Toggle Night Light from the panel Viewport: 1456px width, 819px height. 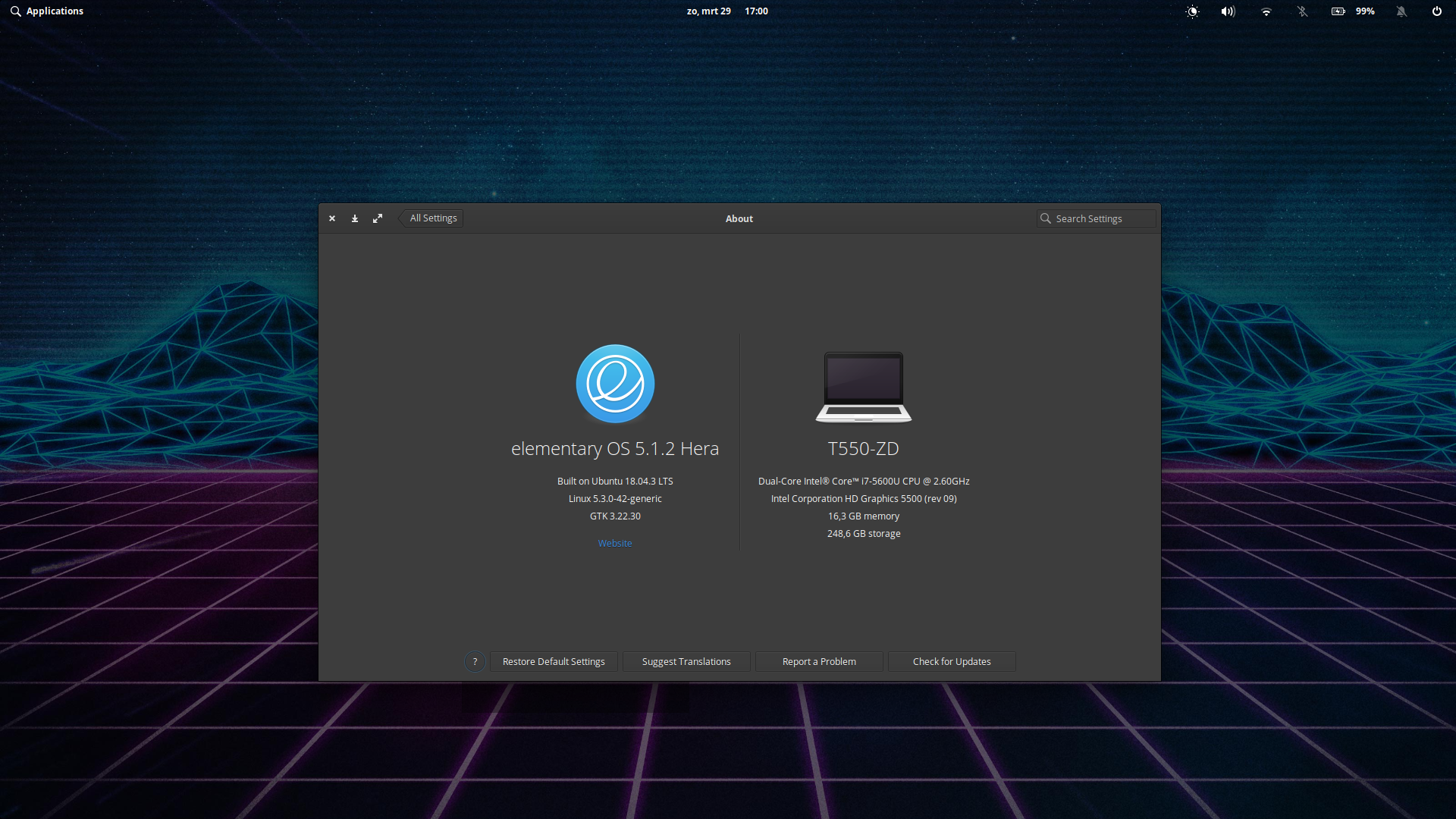1191,11
